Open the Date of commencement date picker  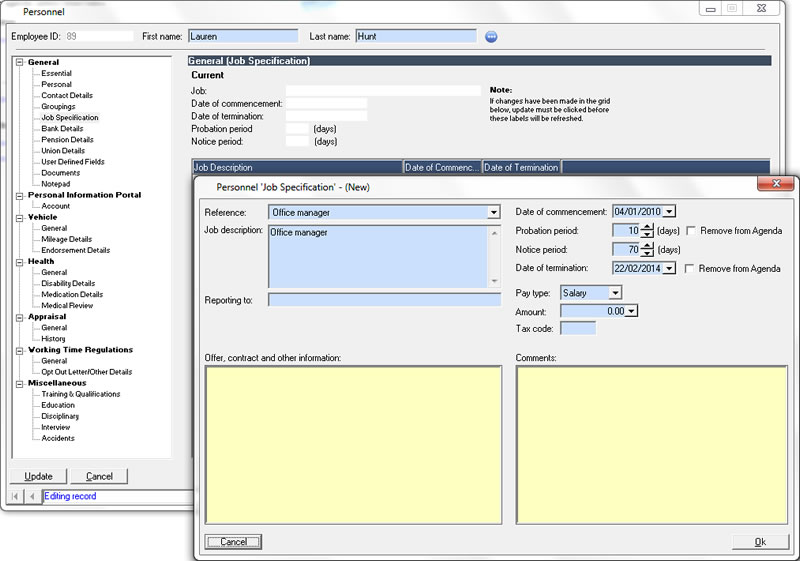[x=669, y=212]
